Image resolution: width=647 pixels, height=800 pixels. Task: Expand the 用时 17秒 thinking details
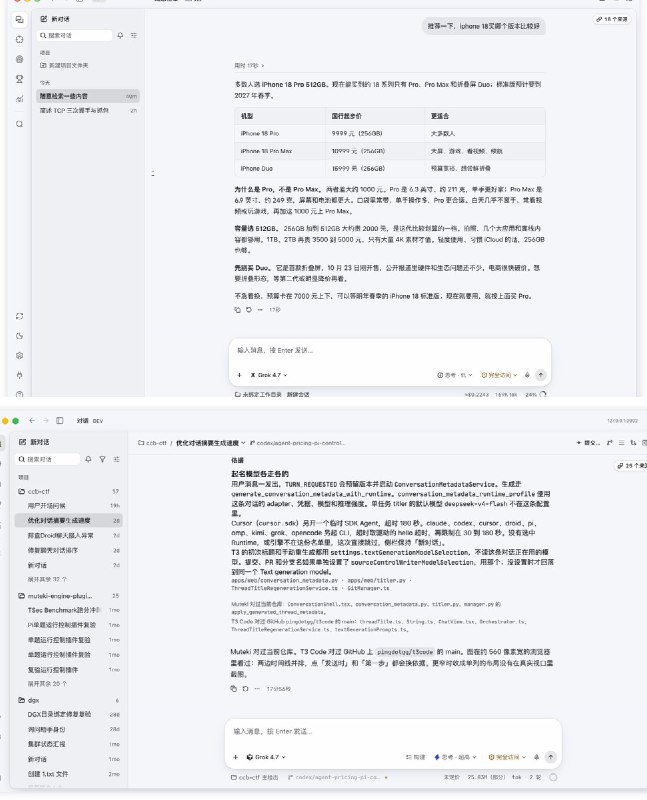[x=249, y=66]
